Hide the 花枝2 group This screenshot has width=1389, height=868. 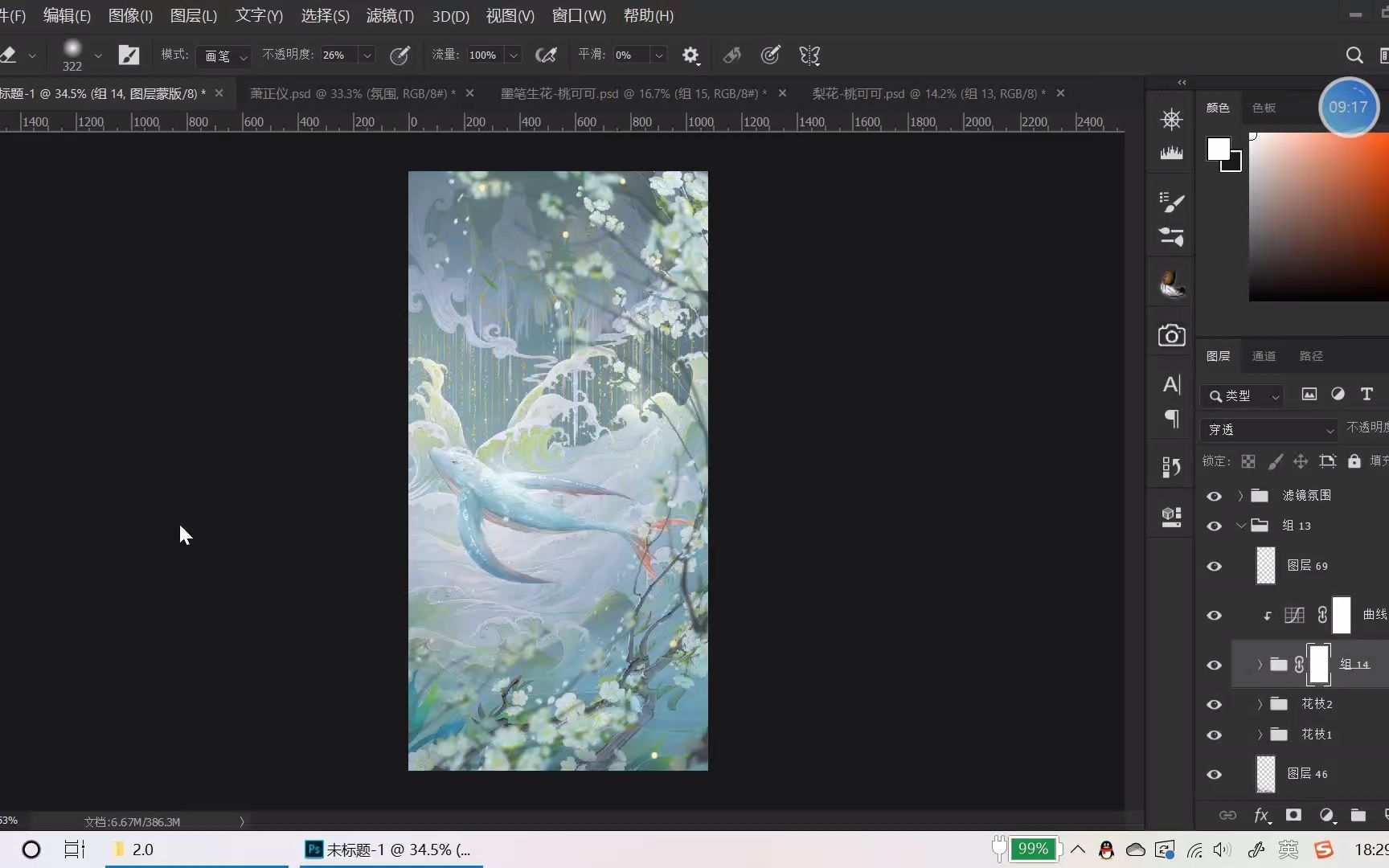[x=1214, y=705]
